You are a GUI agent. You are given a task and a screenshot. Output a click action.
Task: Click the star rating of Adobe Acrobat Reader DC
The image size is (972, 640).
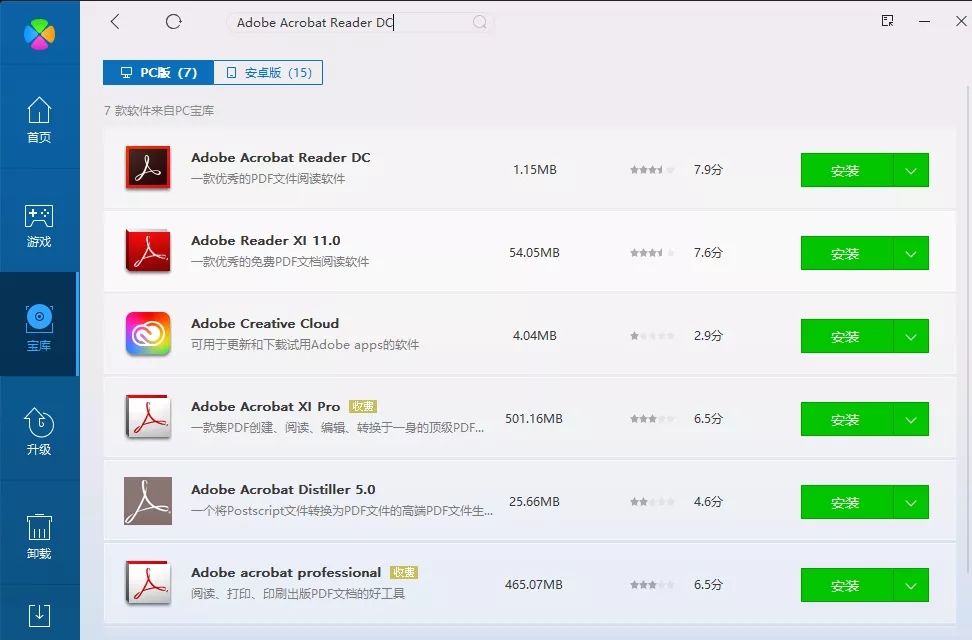[652, 170]
